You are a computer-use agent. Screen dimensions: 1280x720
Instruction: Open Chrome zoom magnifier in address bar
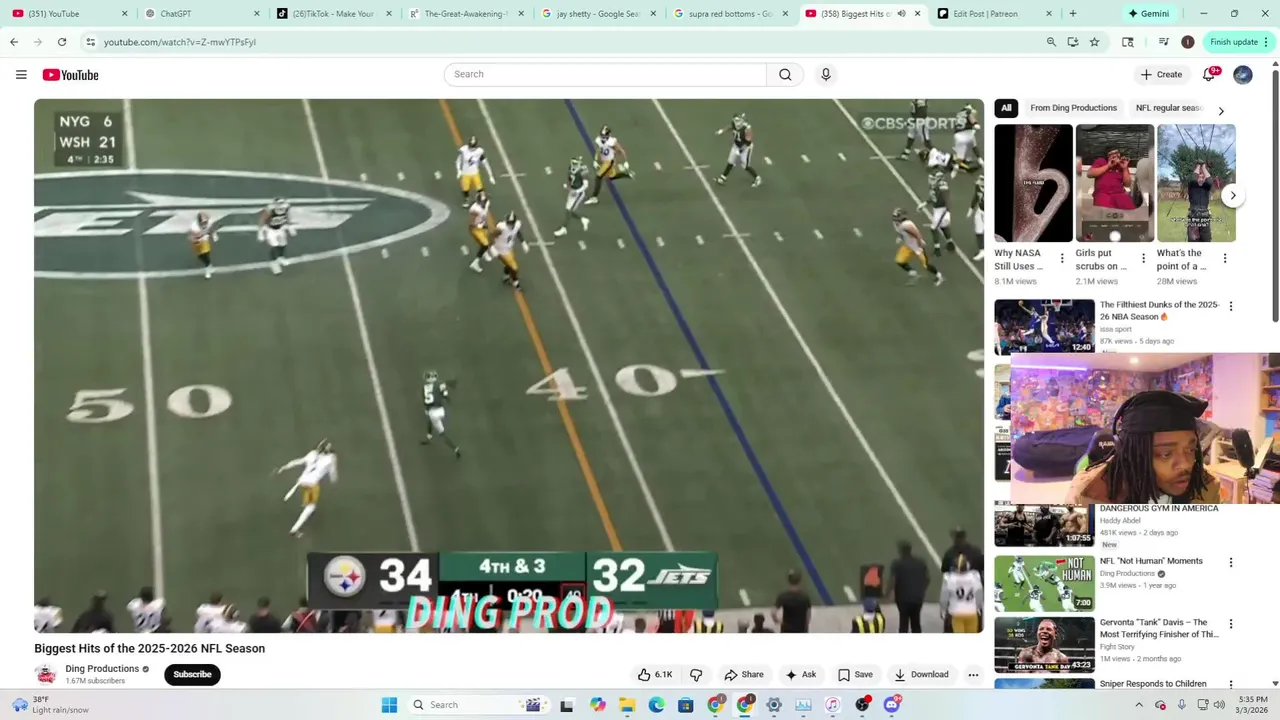pos(1051,42)
